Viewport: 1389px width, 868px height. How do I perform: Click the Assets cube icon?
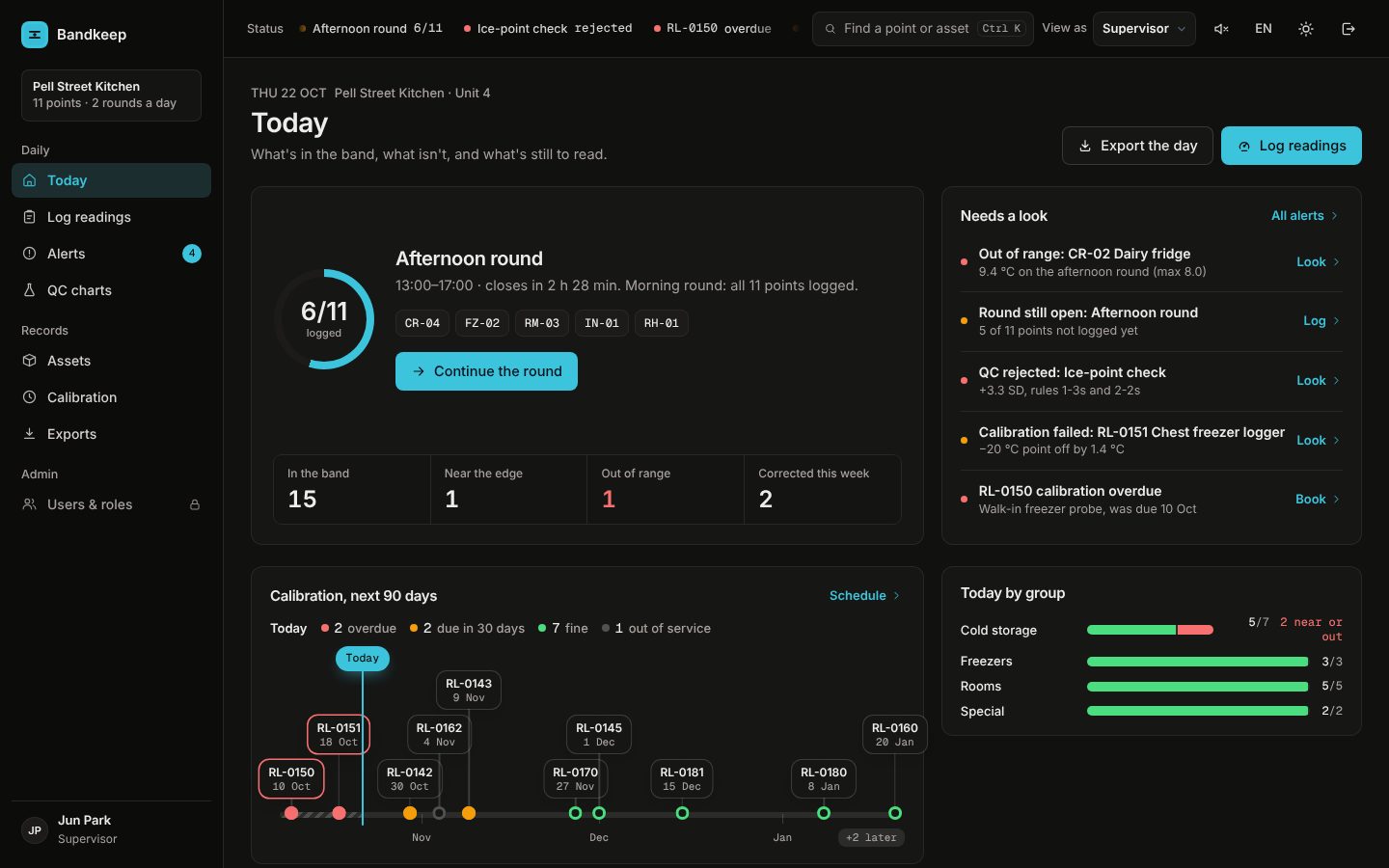click(29, 361)
